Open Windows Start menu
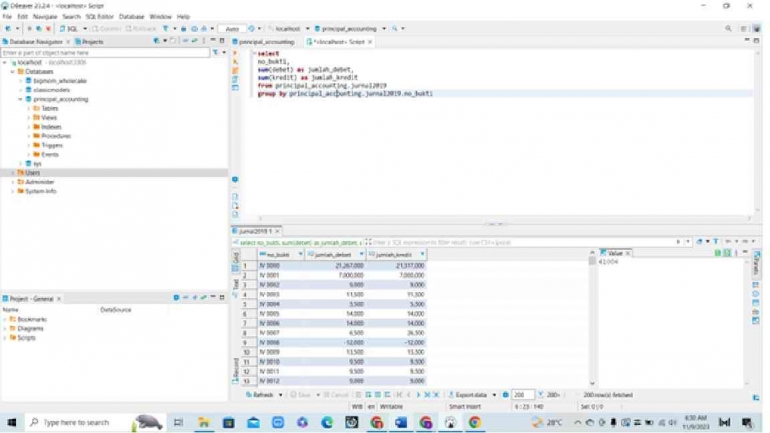 (x=11, y=422)
